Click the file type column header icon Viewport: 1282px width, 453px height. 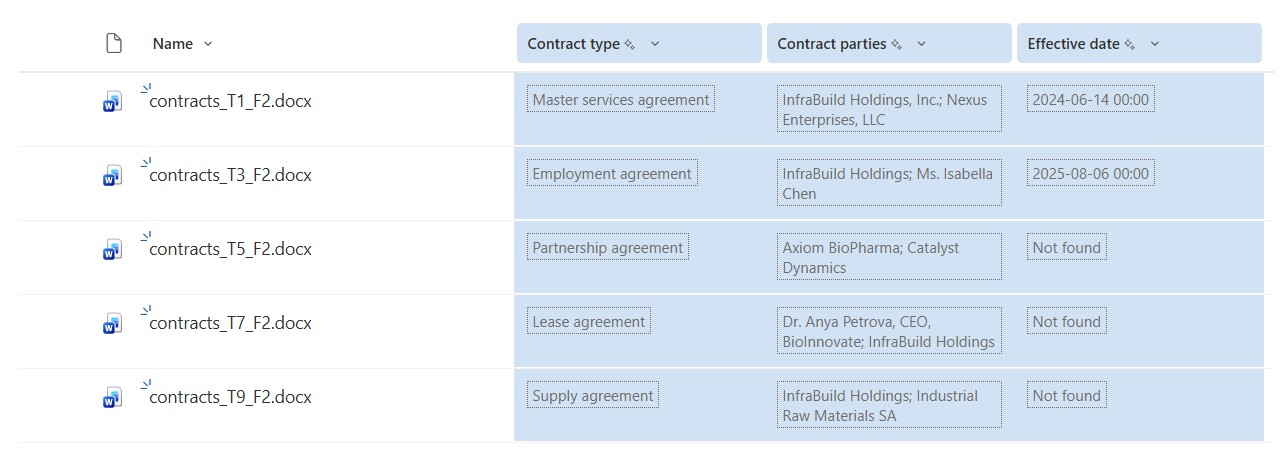click(x=114, y=44)
